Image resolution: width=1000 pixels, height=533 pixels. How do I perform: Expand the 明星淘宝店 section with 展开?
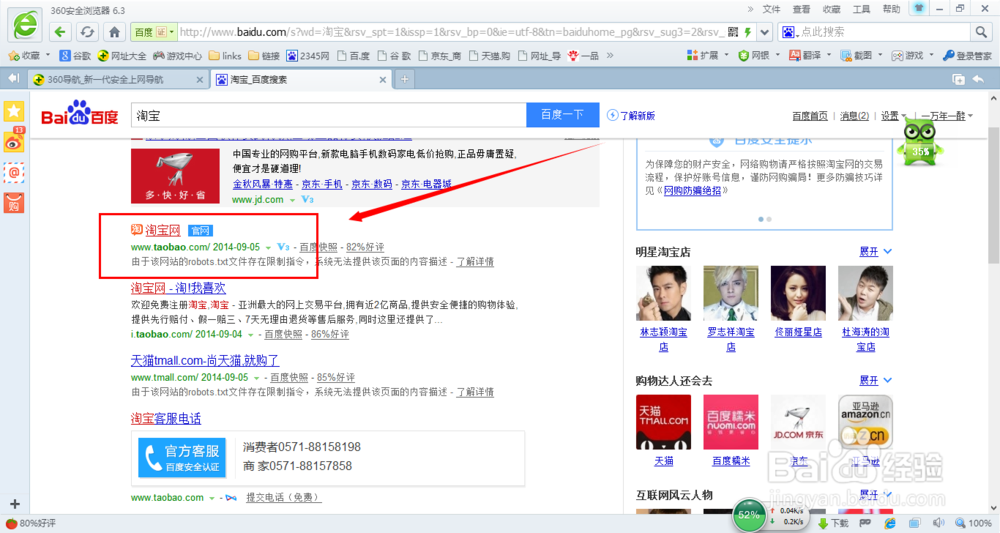click(876, 252)
